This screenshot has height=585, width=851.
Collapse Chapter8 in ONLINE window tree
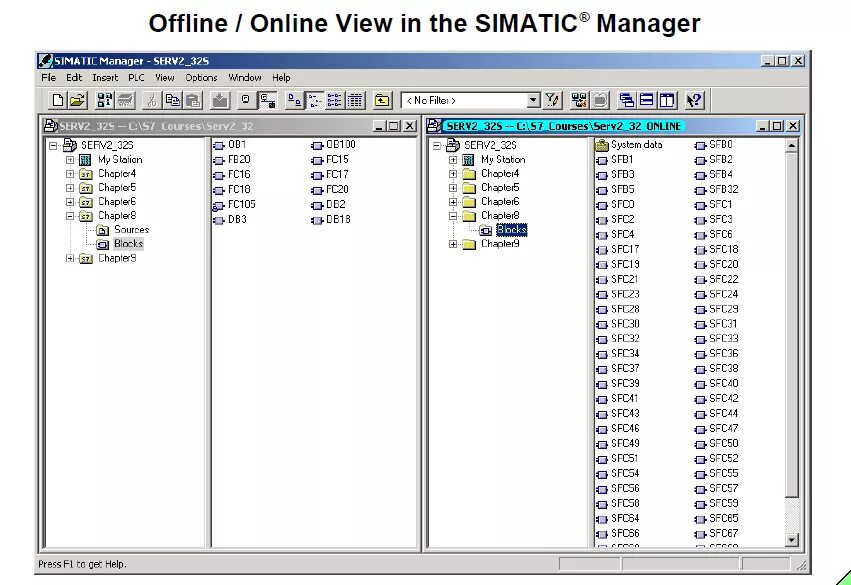click(453, 216)
